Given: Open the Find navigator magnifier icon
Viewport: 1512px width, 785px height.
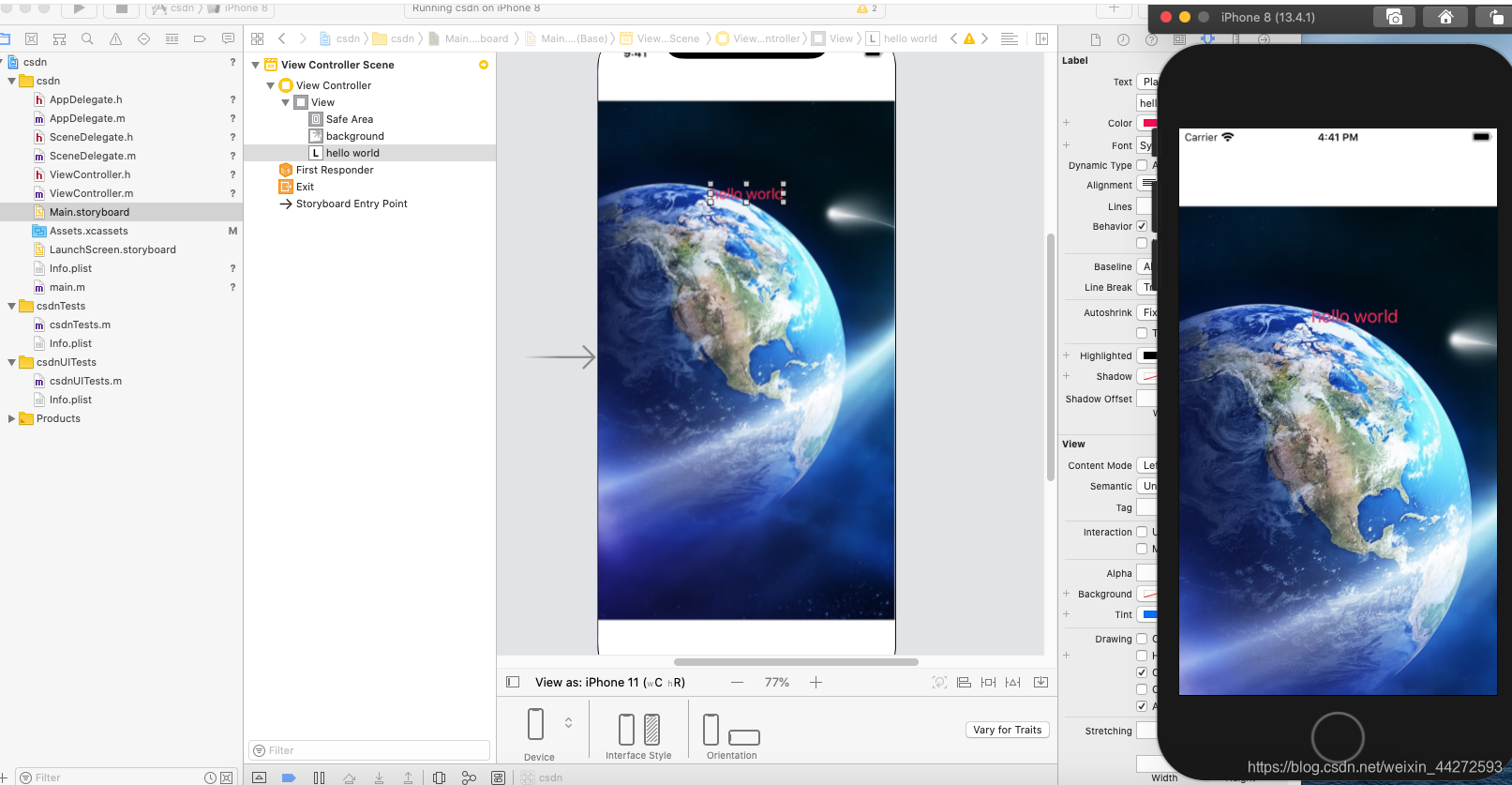Looking at the screenshot, I should pyautogui.click(x=87, y=38).
